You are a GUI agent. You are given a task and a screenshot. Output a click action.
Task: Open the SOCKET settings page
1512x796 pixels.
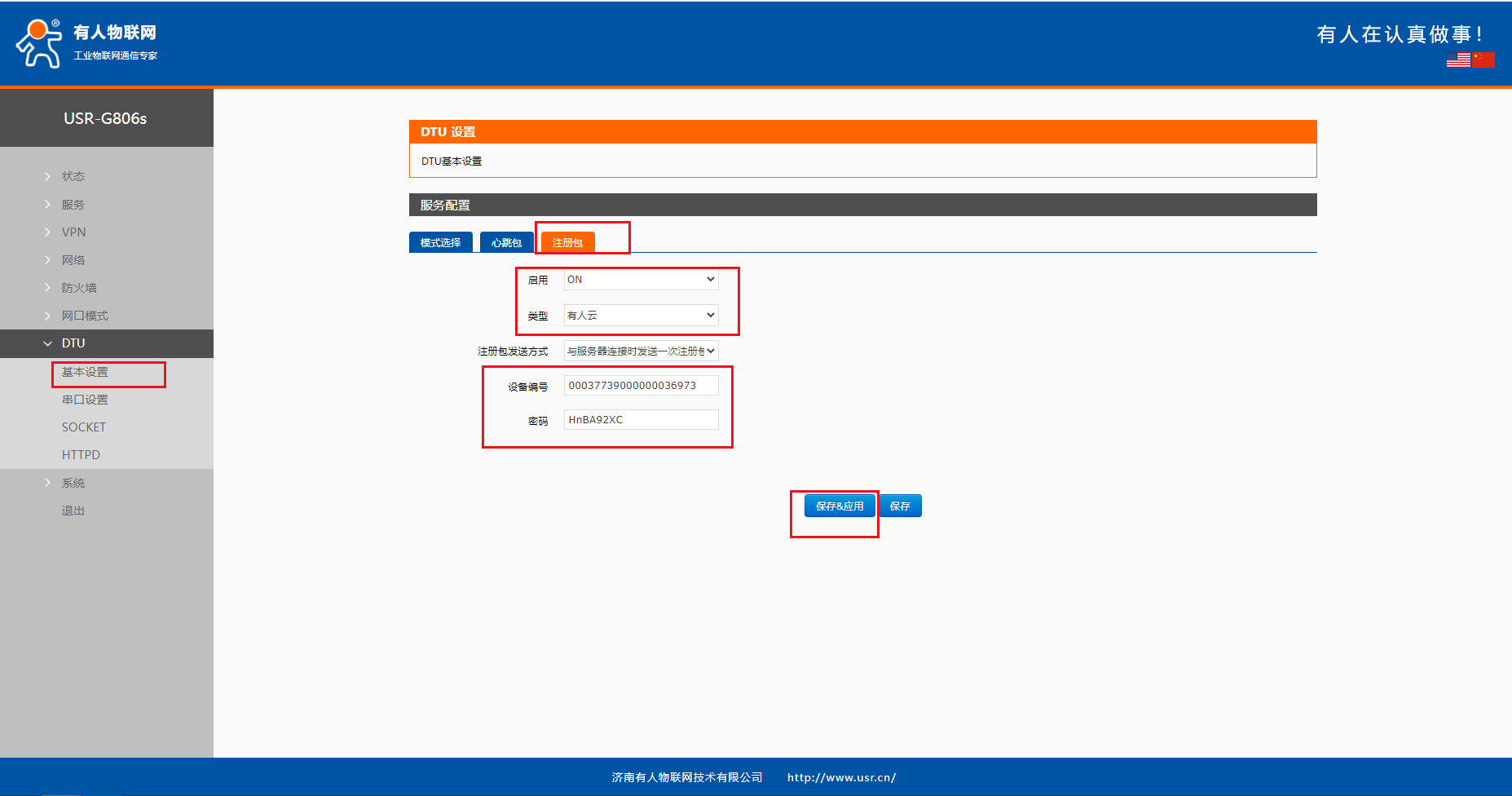84,427
